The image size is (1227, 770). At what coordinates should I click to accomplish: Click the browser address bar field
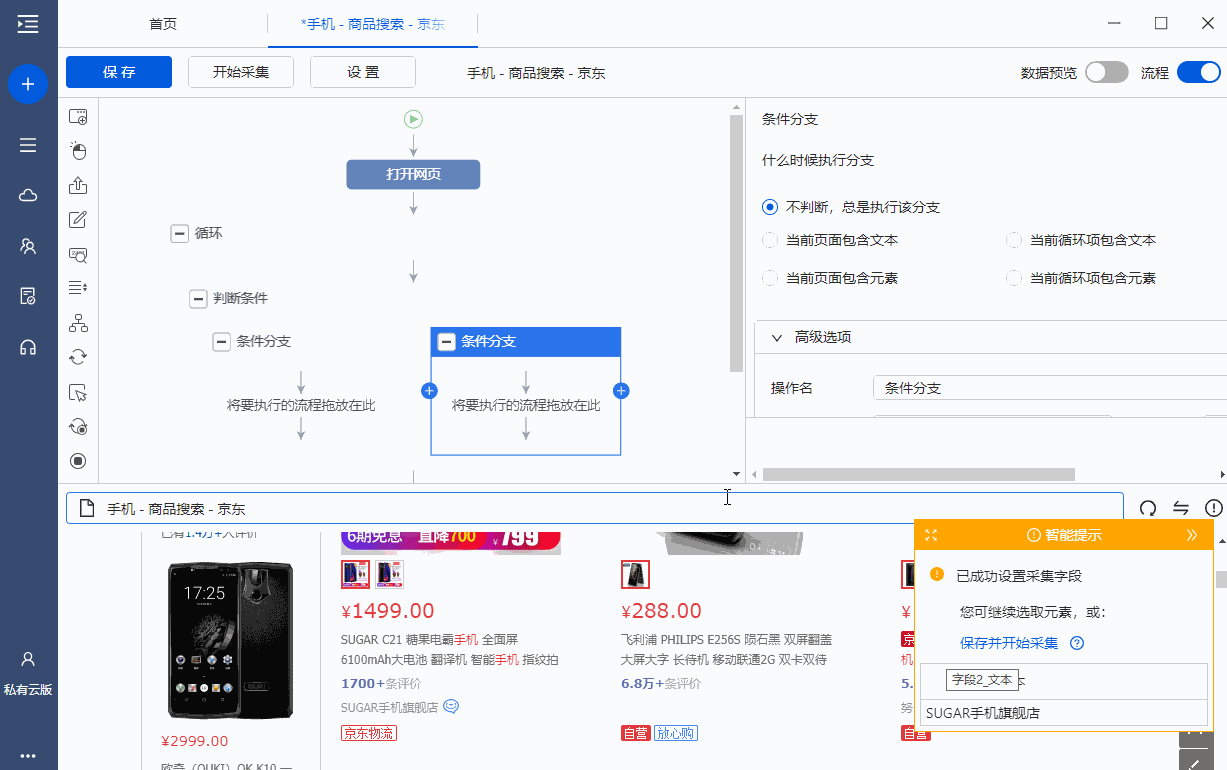pos(595,508)
